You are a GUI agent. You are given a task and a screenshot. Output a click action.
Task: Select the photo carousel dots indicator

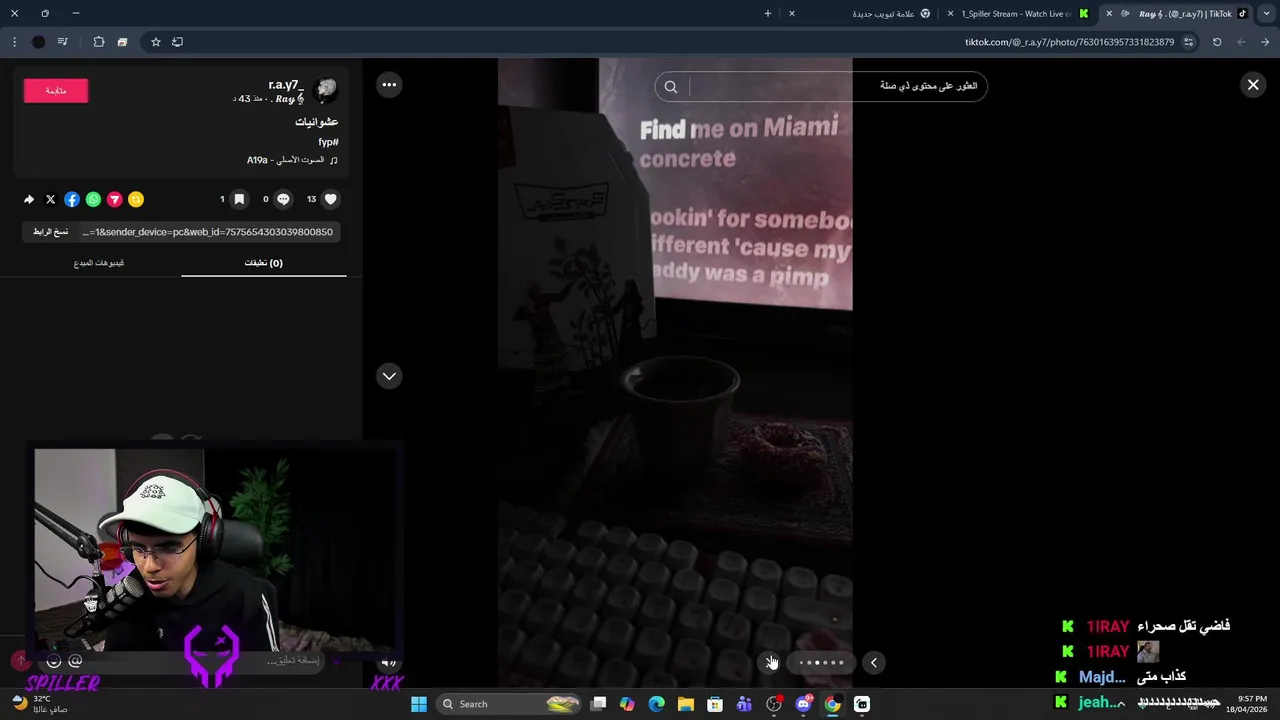(822, 662)
